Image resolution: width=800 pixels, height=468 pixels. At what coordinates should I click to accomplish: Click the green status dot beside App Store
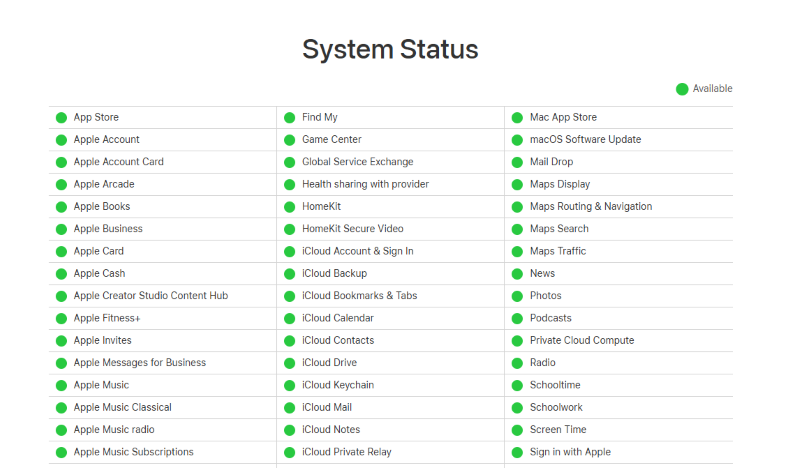pyautogui.click(x=61, y=118)
